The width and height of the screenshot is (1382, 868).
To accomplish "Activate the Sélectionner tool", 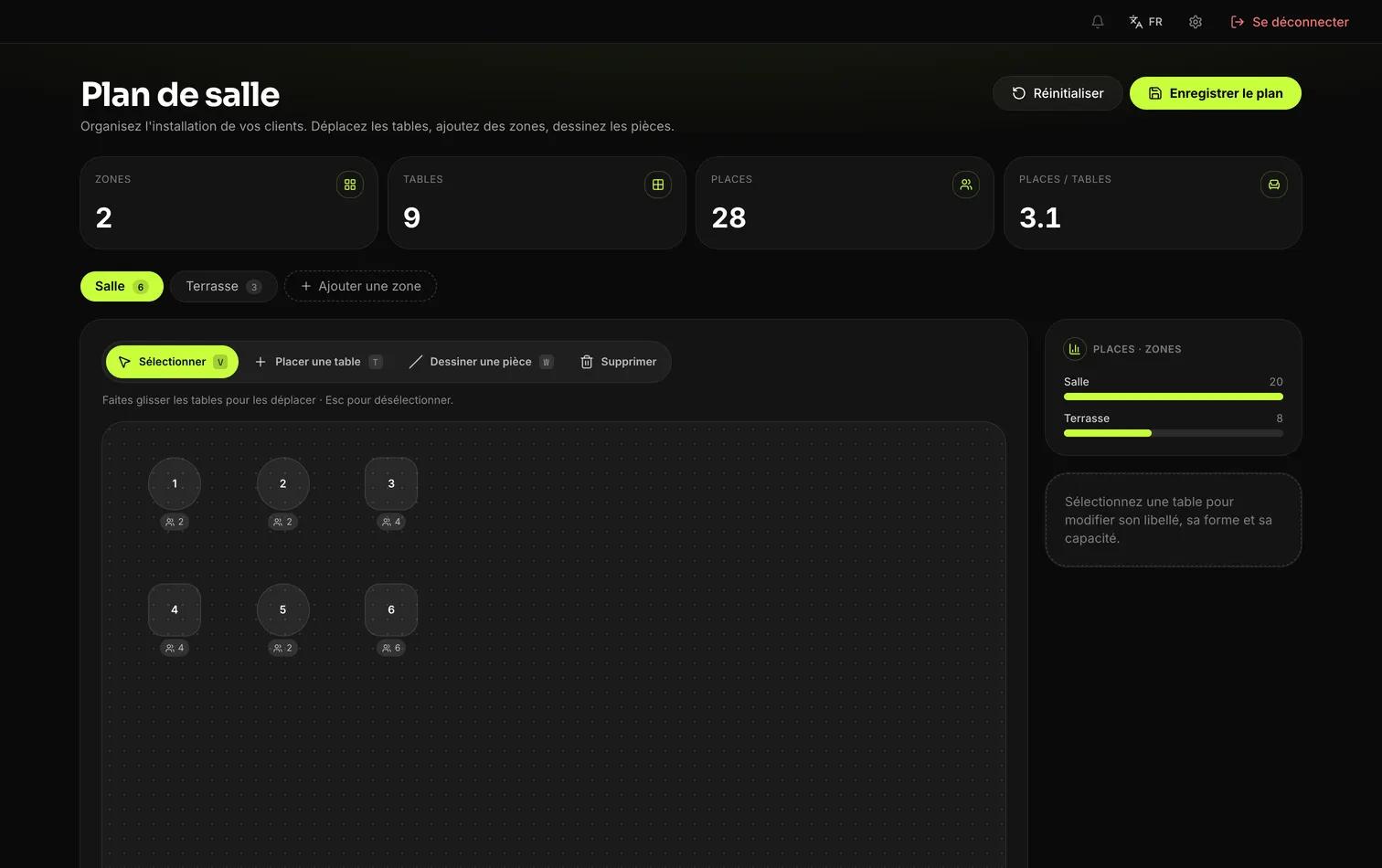I will tap(172, 362).
